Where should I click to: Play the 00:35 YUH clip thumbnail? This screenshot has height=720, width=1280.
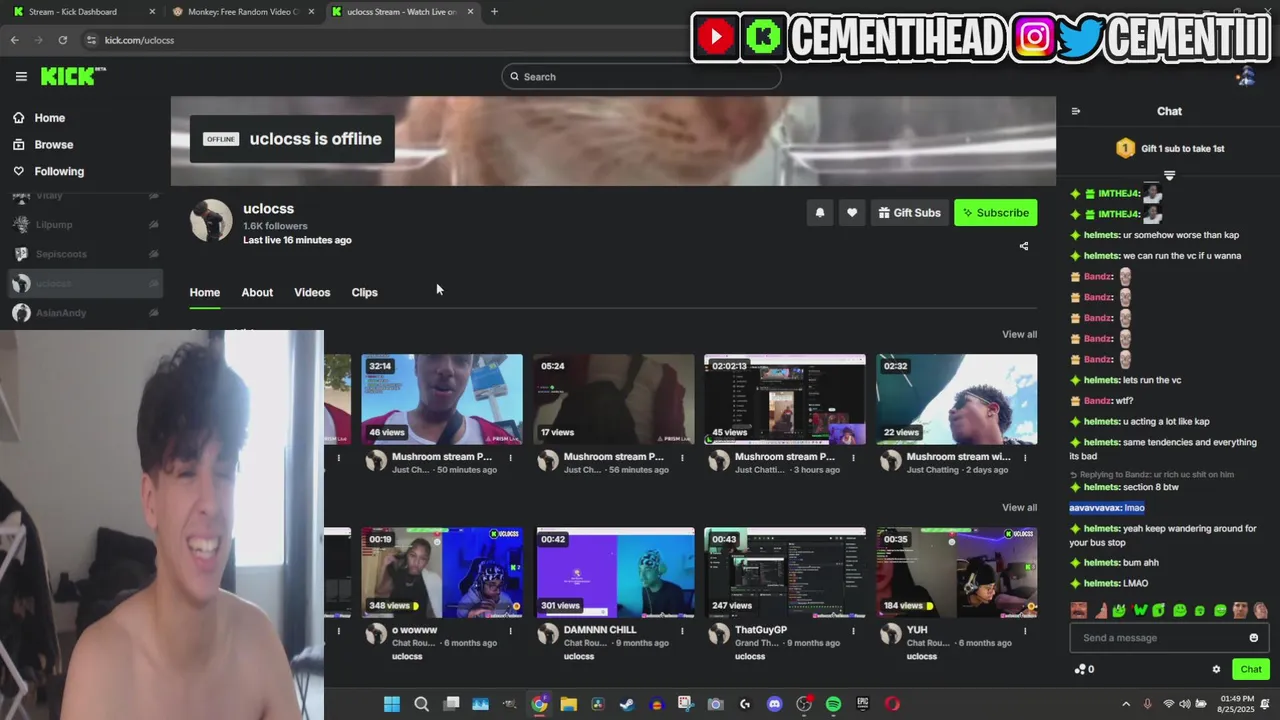(957, 573)
